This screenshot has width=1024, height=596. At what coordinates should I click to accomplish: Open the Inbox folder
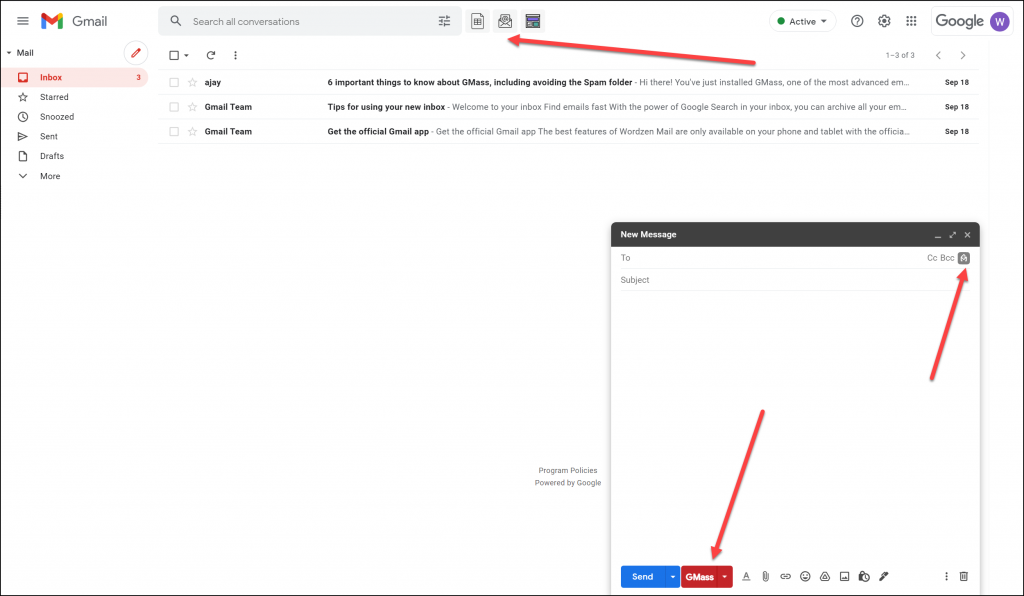[x=74, y=78]
